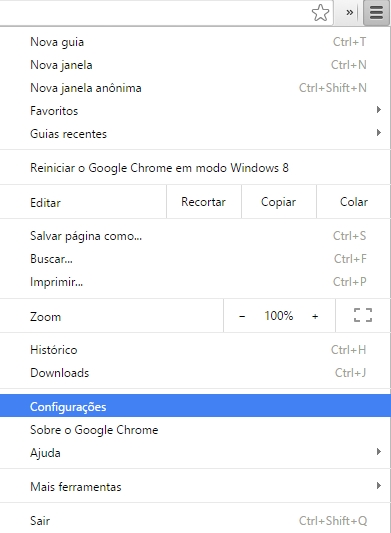Expand the Favoritos submenu
The width and height of the screenshot is (391, 533).
(x=195, y=111)
